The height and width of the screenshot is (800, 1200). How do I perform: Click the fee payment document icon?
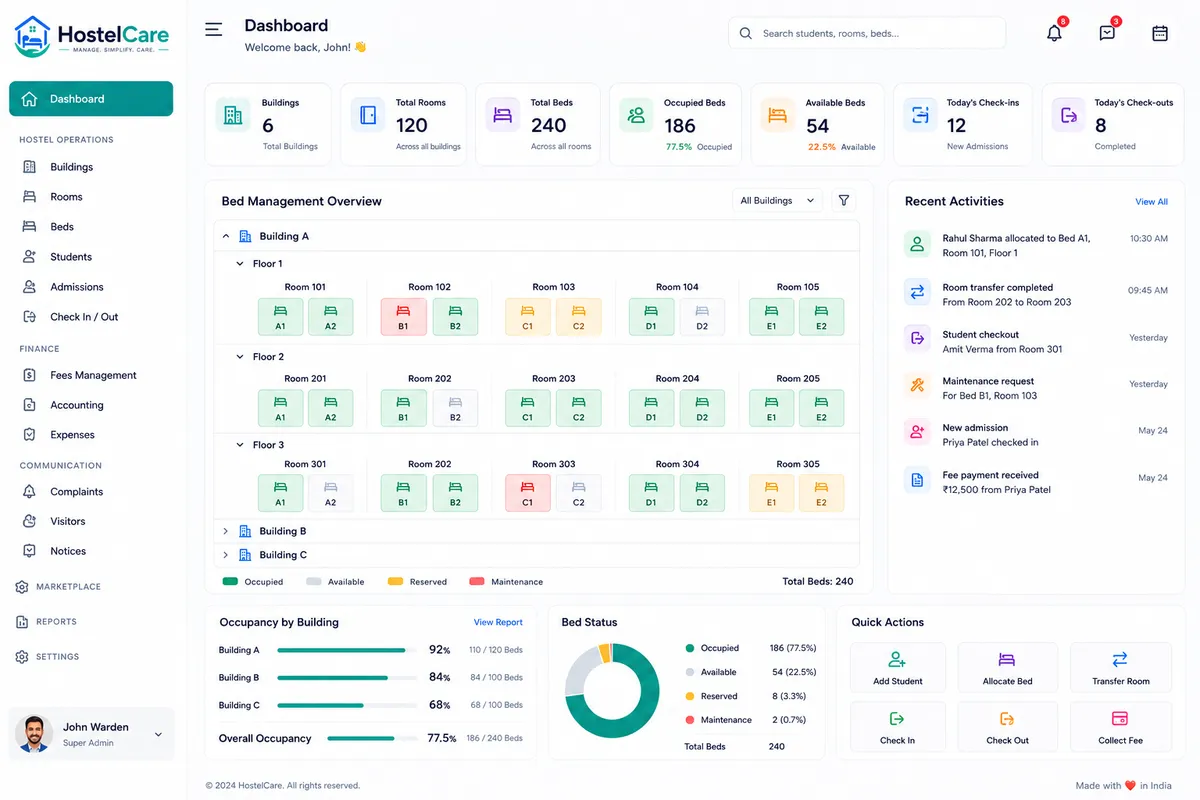(917, 480)
